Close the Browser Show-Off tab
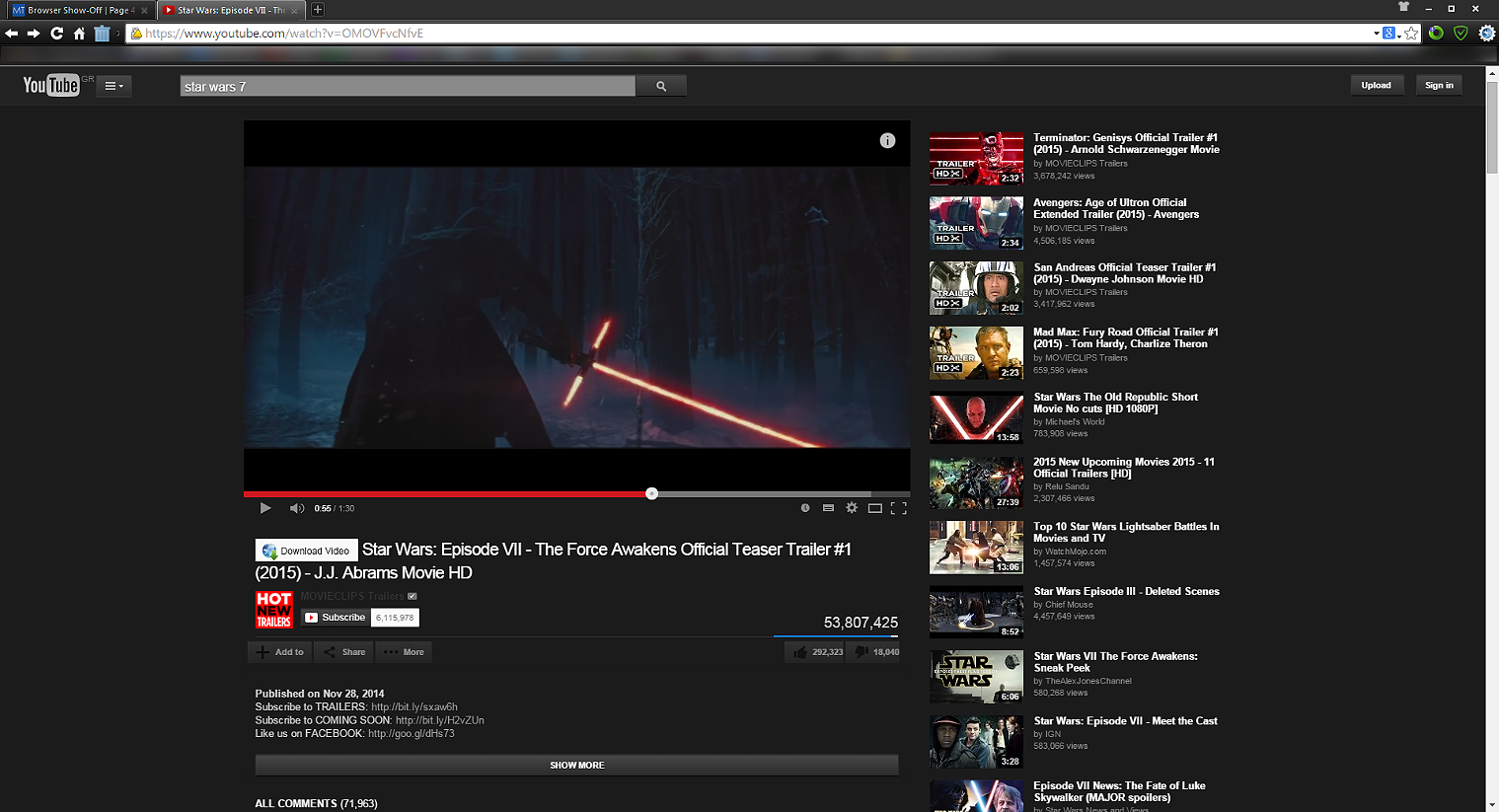This screenshot has height=812, width=1499. click(144, 11)
